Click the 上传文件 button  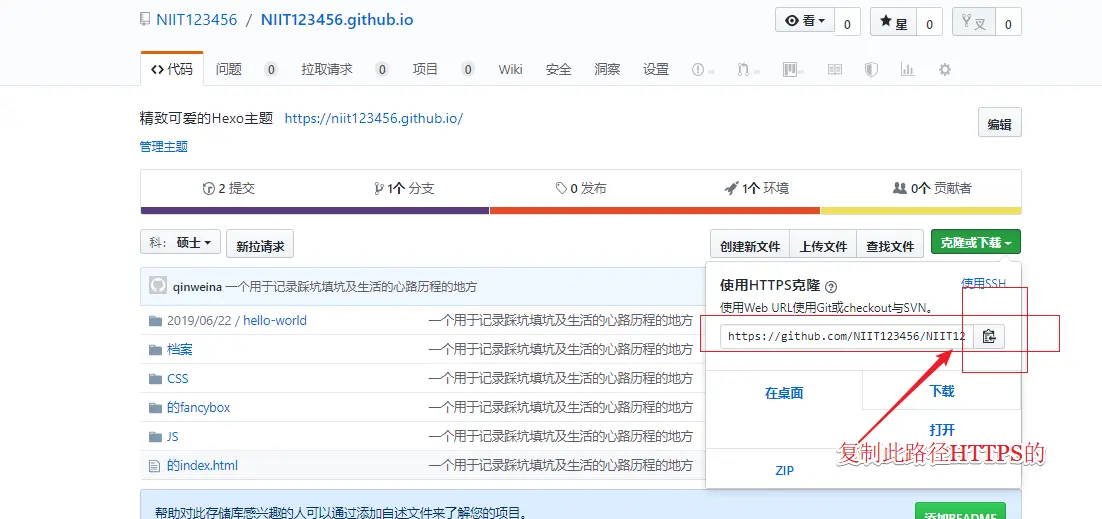click(823, 244)
